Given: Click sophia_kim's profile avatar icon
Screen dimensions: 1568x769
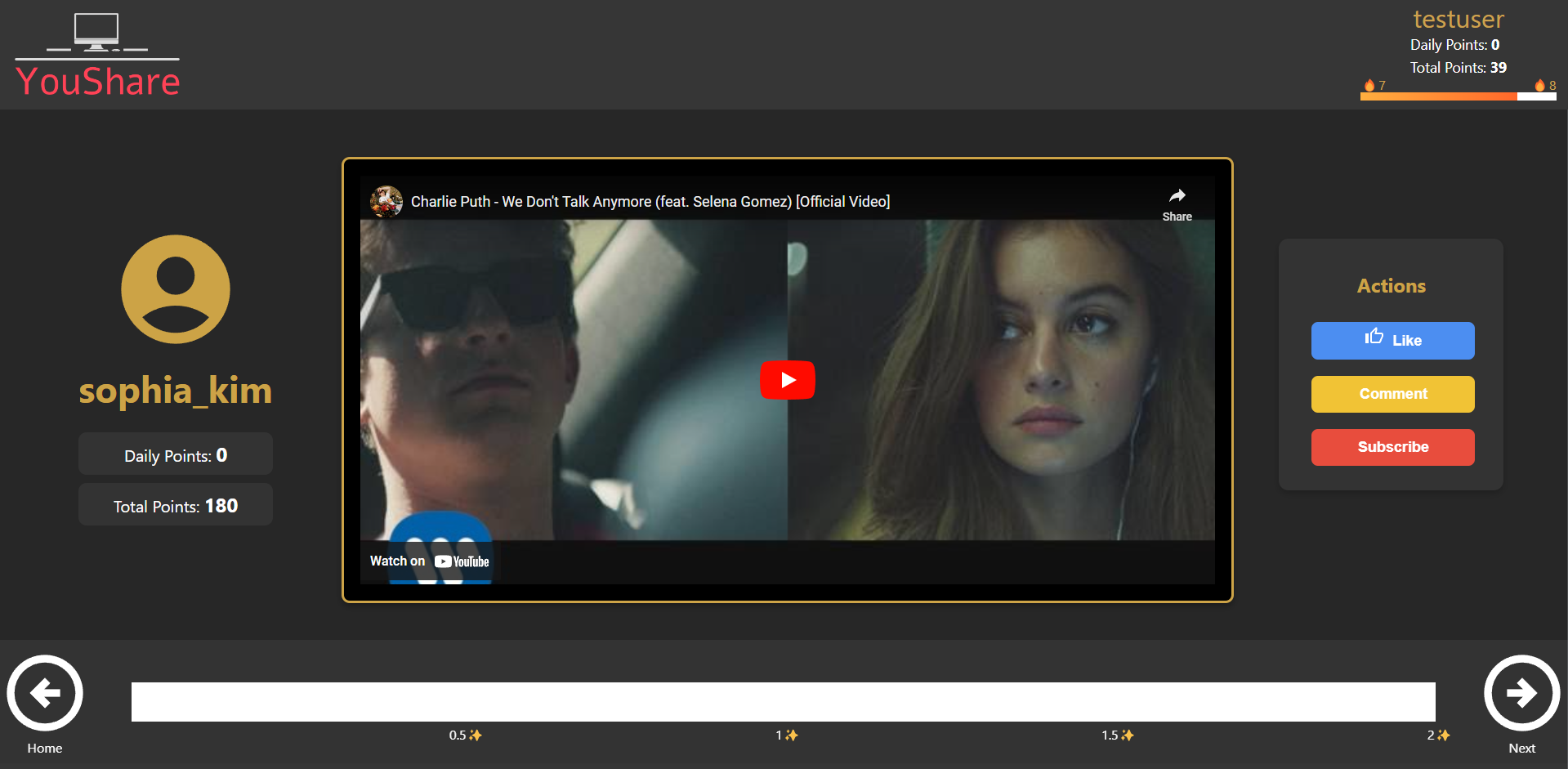Looking at the screenshot, I should pos(176,289).
